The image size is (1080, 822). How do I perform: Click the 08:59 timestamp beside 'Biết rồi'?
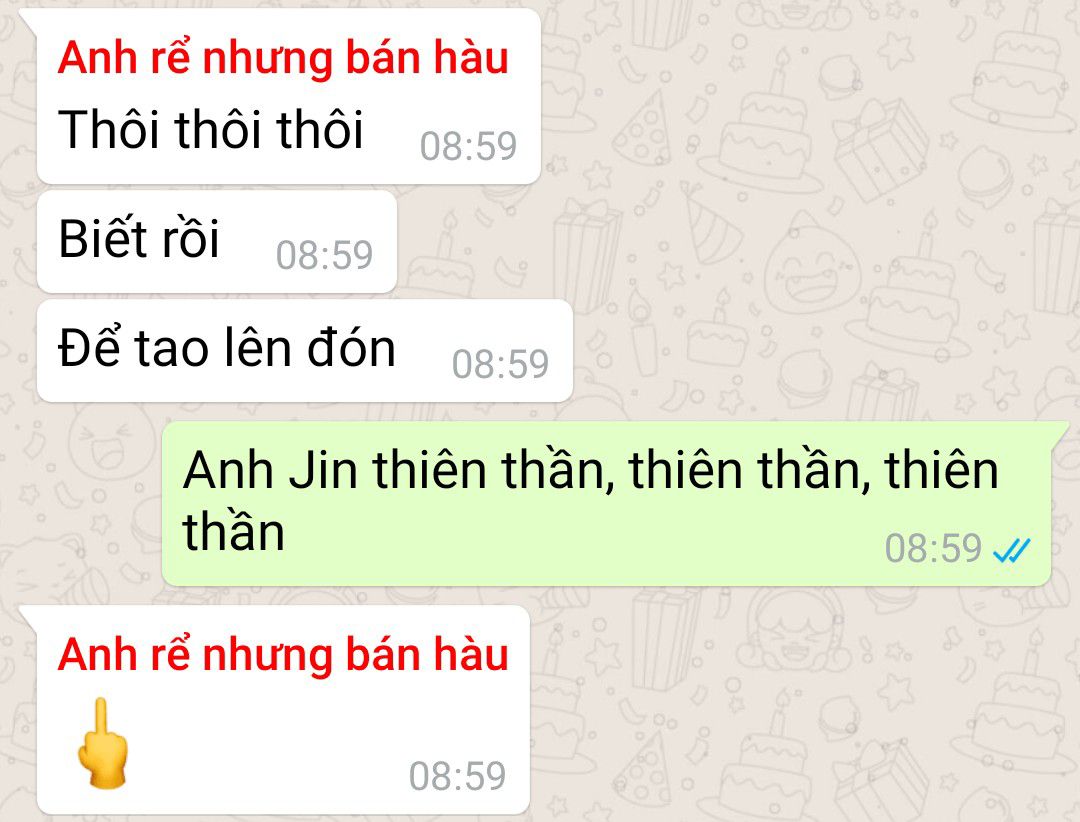pyautogui.click(x=324, y=255)
